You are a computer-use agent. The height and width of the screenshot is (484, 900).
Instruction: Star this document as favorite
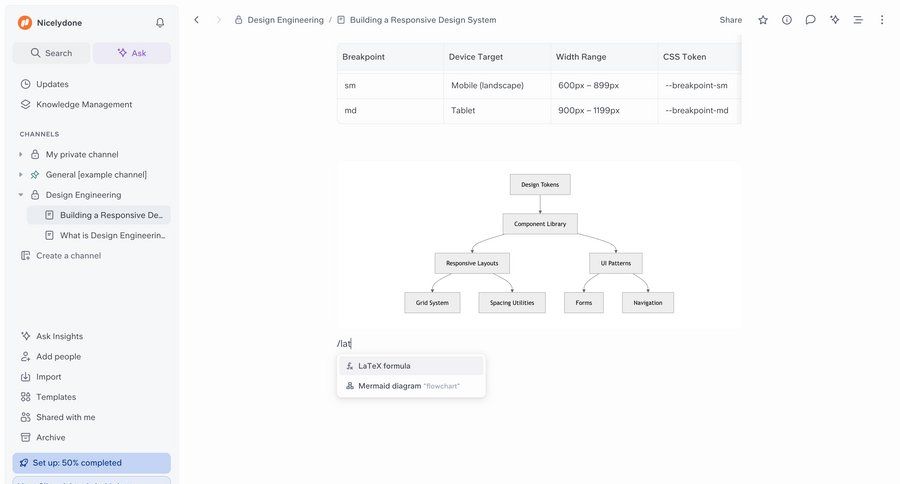763,20
